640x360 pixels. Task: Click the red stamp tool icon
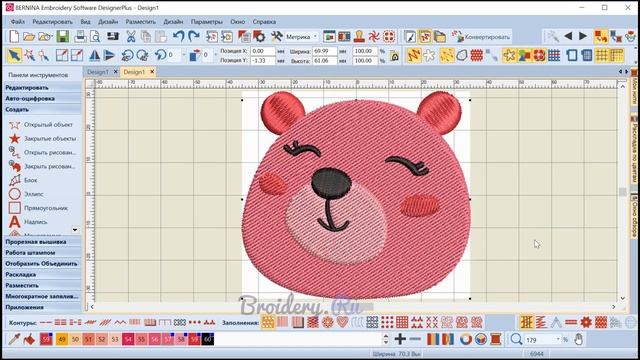(359, 37)
